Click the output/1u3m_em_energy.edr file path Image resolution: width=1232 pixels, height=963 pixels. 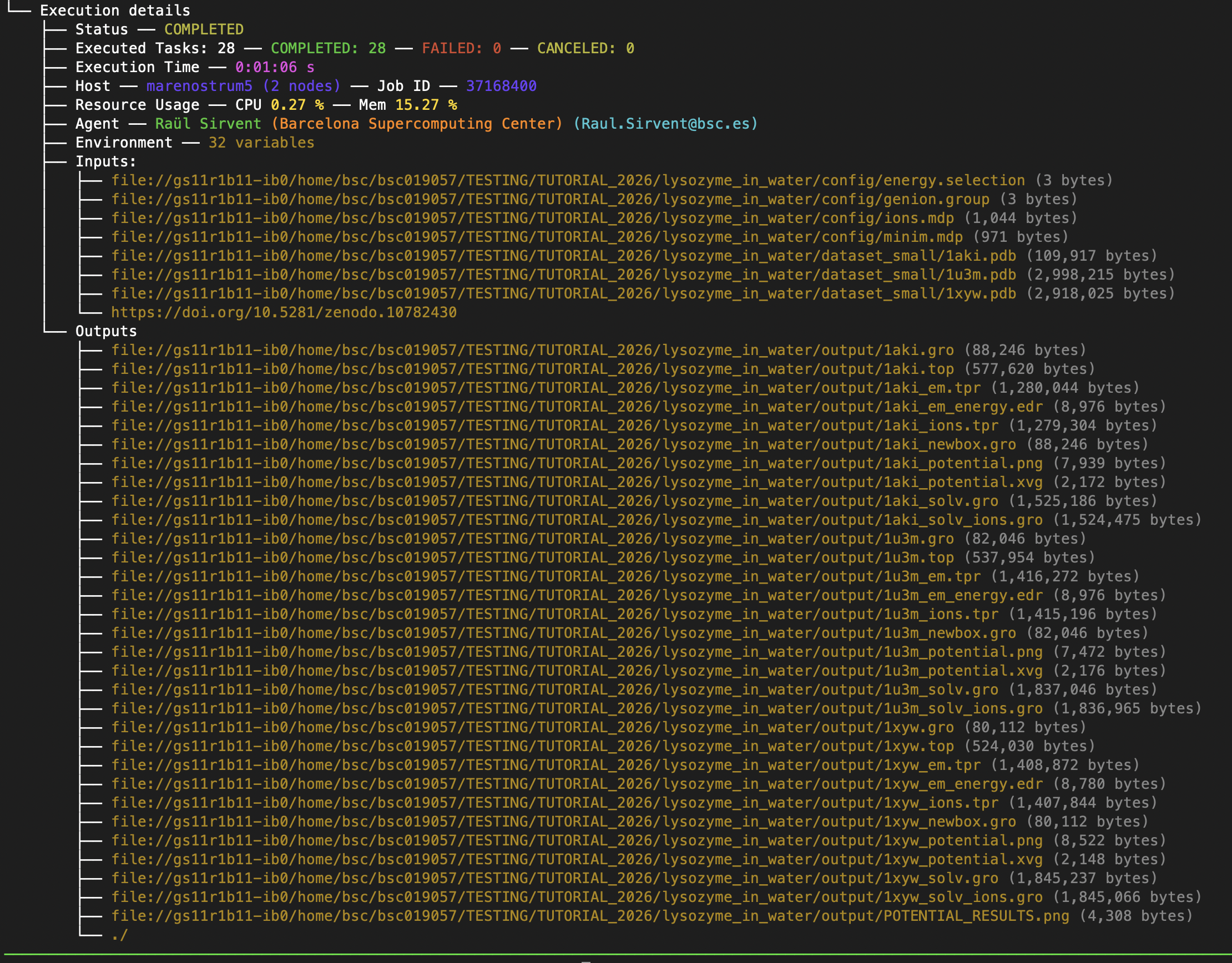pos(577,595)
